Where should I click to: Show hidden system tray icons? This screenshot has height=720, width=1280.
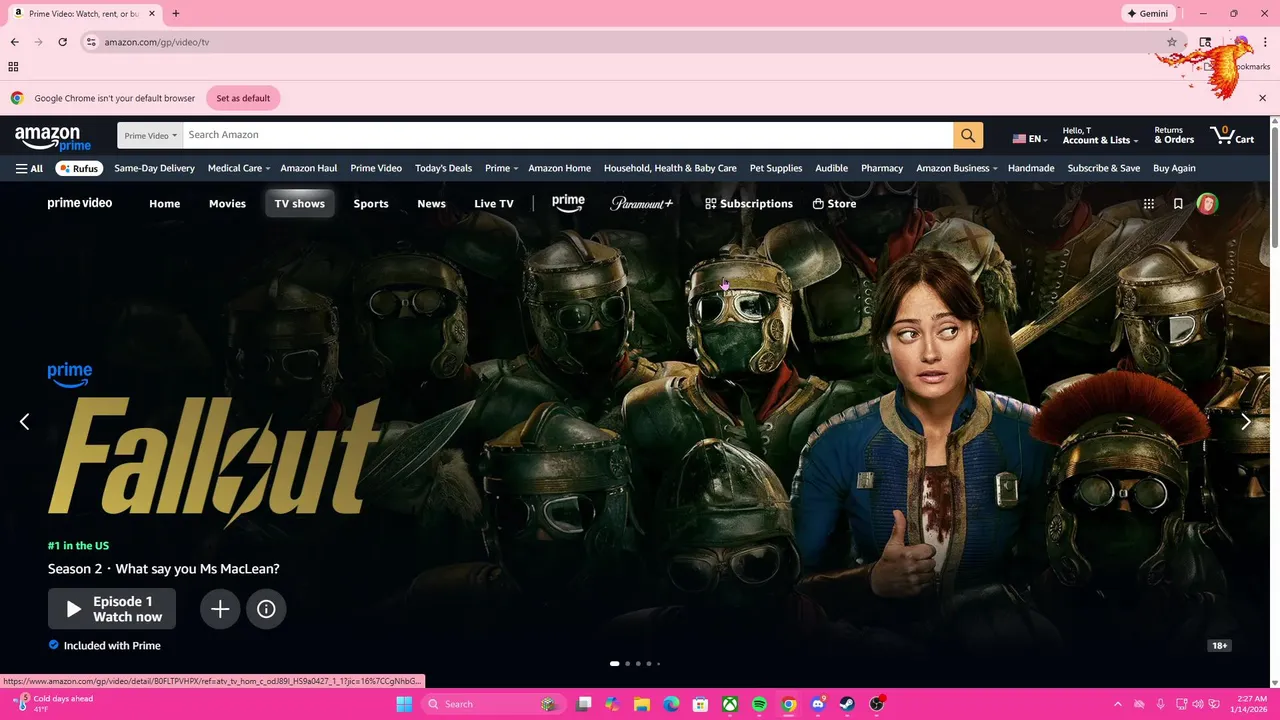pyautogui.click(x=1117, y=704)
